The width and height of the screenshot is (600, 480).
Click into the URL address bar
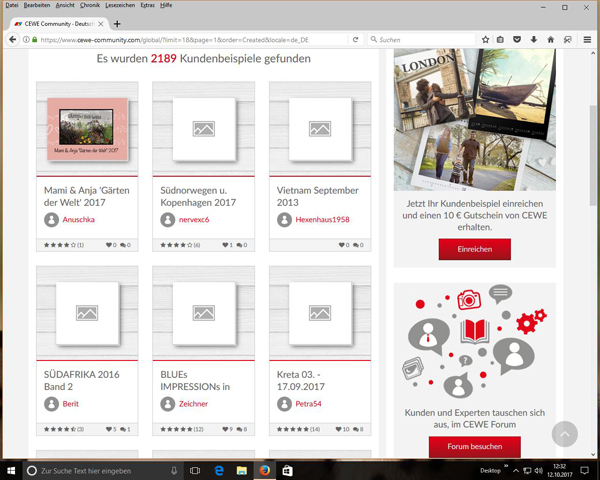[x=191, y=39]
